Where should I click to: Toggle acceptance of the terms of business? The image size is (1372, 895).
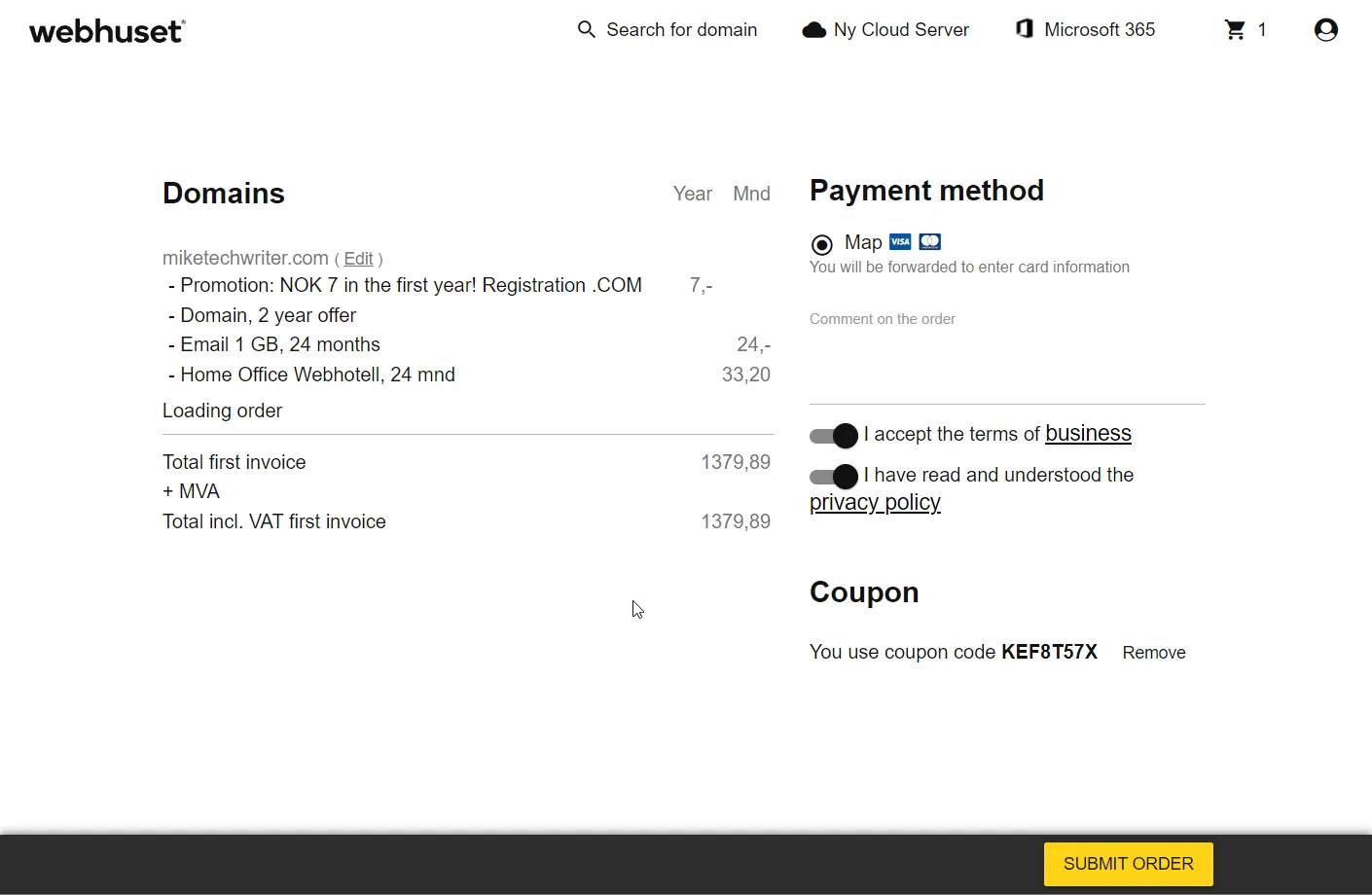pos(833,435)
